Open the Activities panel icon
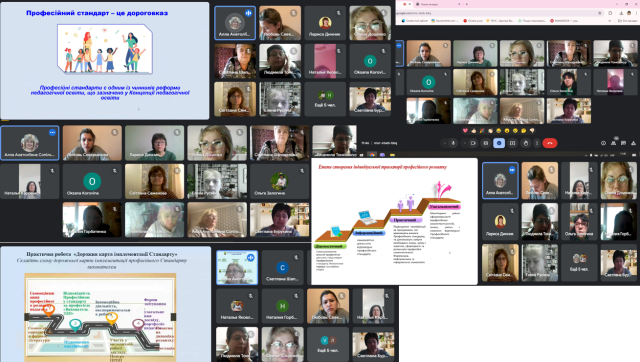640x362 pixels. 633,143
